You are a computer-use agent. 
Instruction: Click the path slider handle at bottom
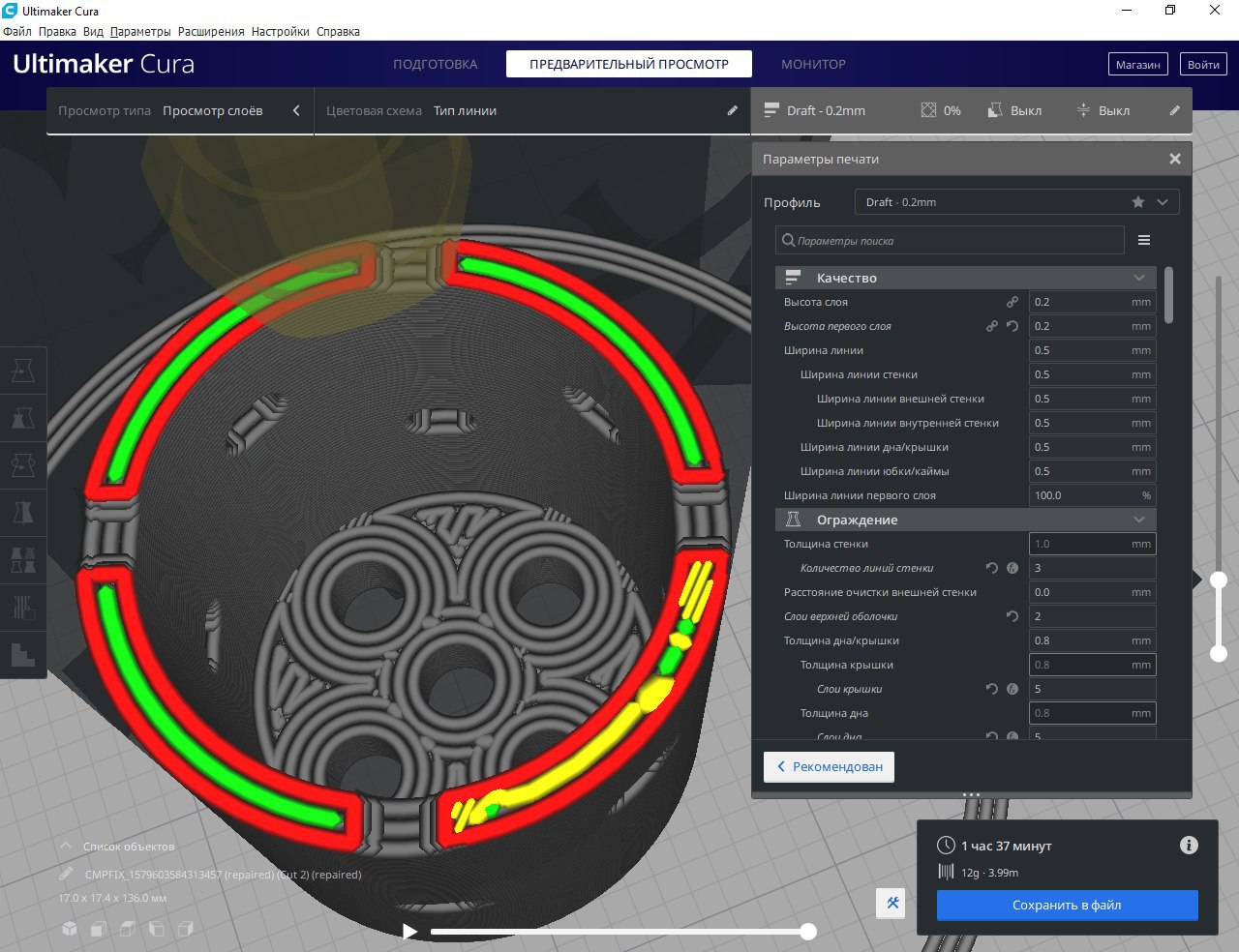[x=808, y=932]
